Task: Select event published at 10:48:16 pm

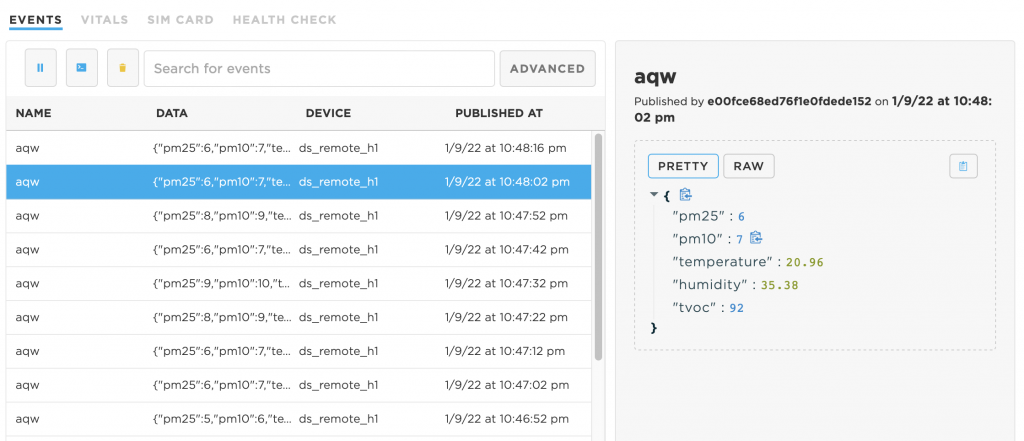Action: (298, 148)
